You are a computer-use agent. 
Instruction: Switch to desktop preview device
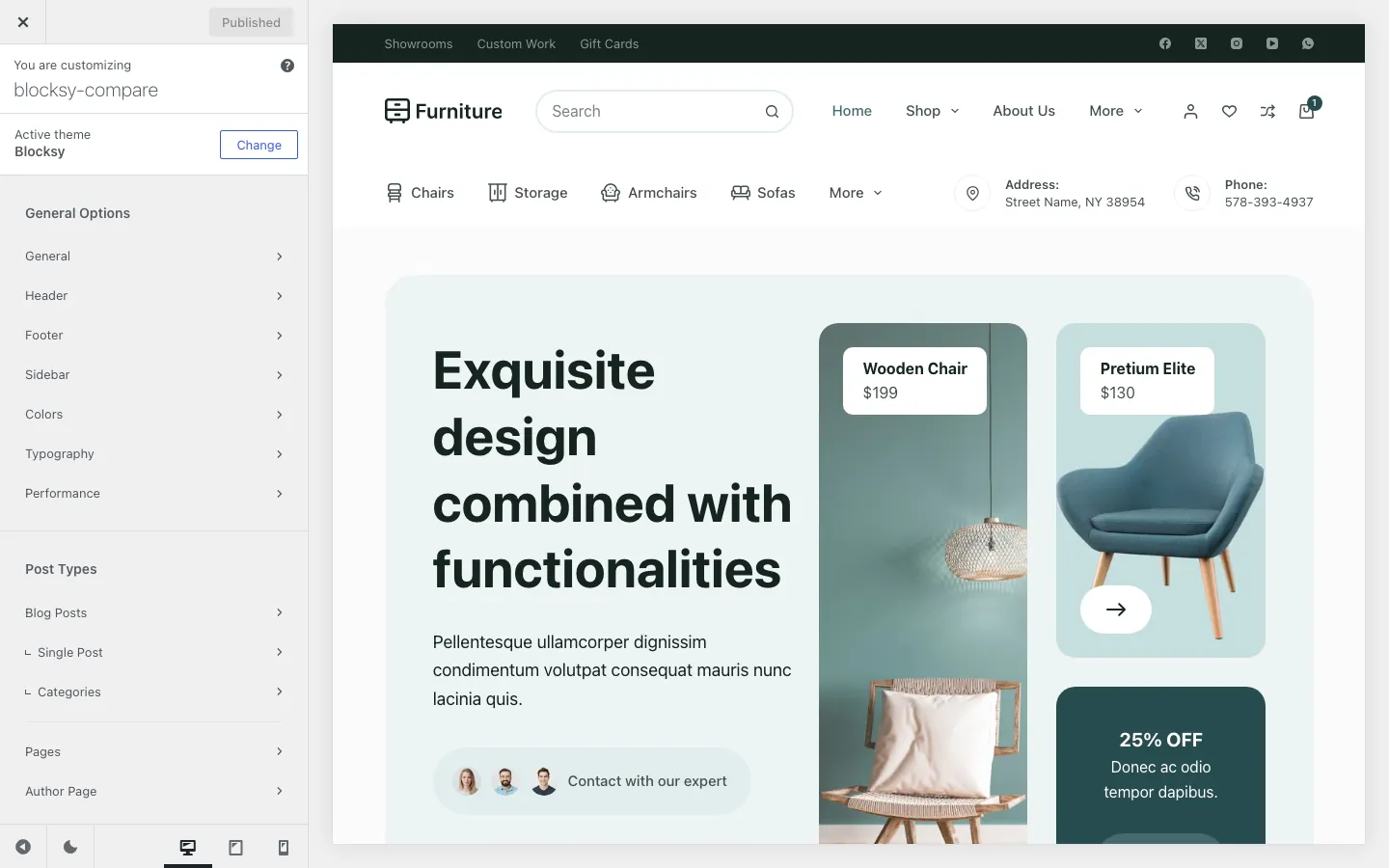click(188, 847)
